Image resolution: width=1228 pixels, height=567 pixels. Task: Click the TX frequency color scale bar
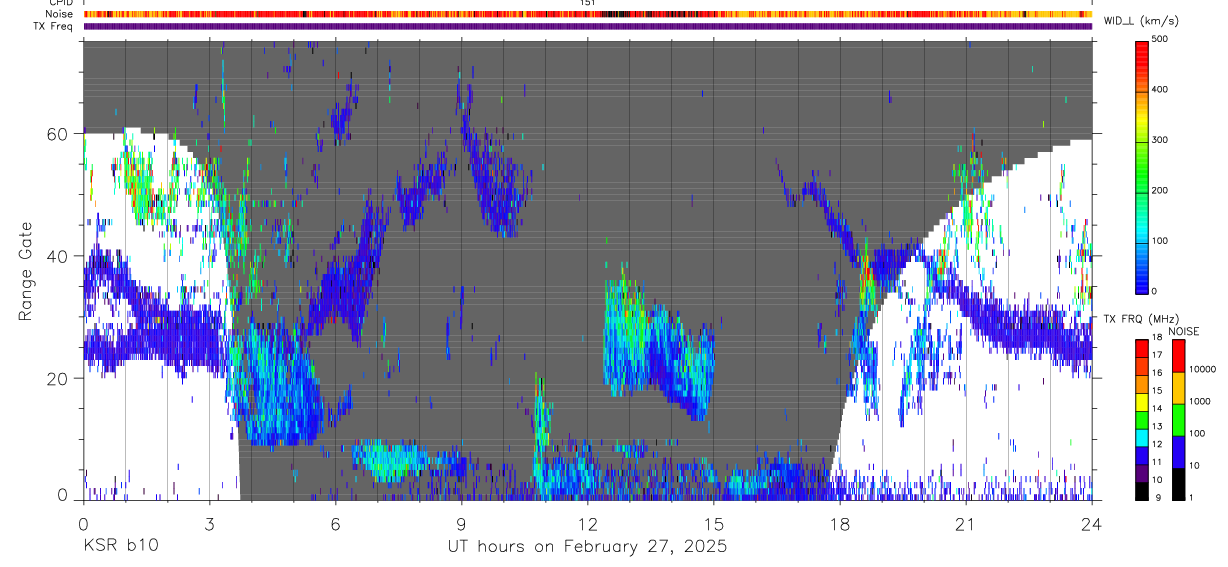pyautogui.click(x=1142, y=419)
